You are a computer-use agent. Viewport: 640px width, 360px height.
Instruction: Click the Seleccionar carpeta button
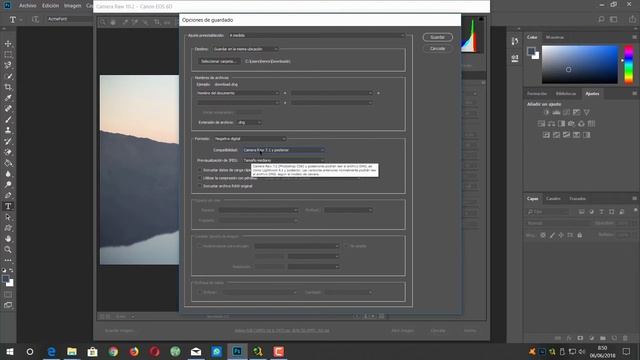(219, 61)
